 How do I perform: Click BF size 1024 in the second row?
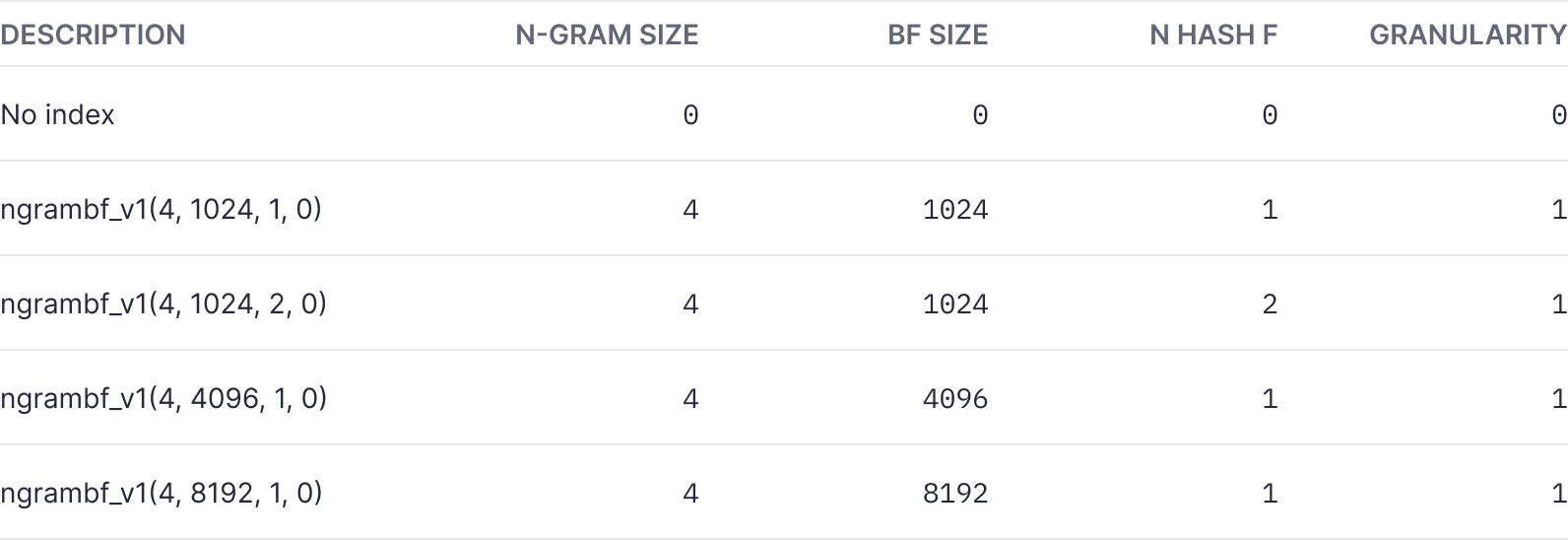point(955,210)
